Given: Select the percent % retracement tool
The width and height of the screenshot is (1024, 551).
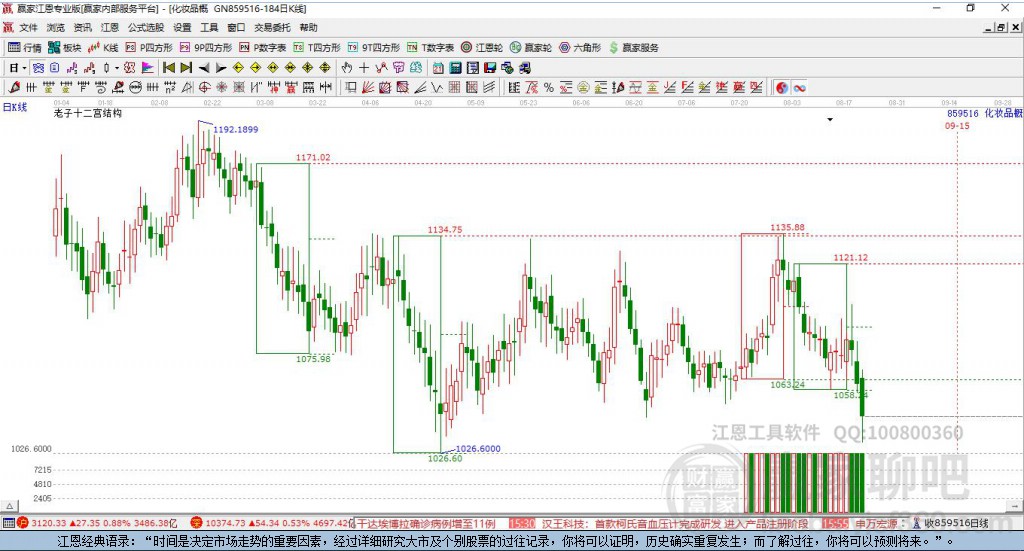Looking at the screenshot, I should point(549,87).
